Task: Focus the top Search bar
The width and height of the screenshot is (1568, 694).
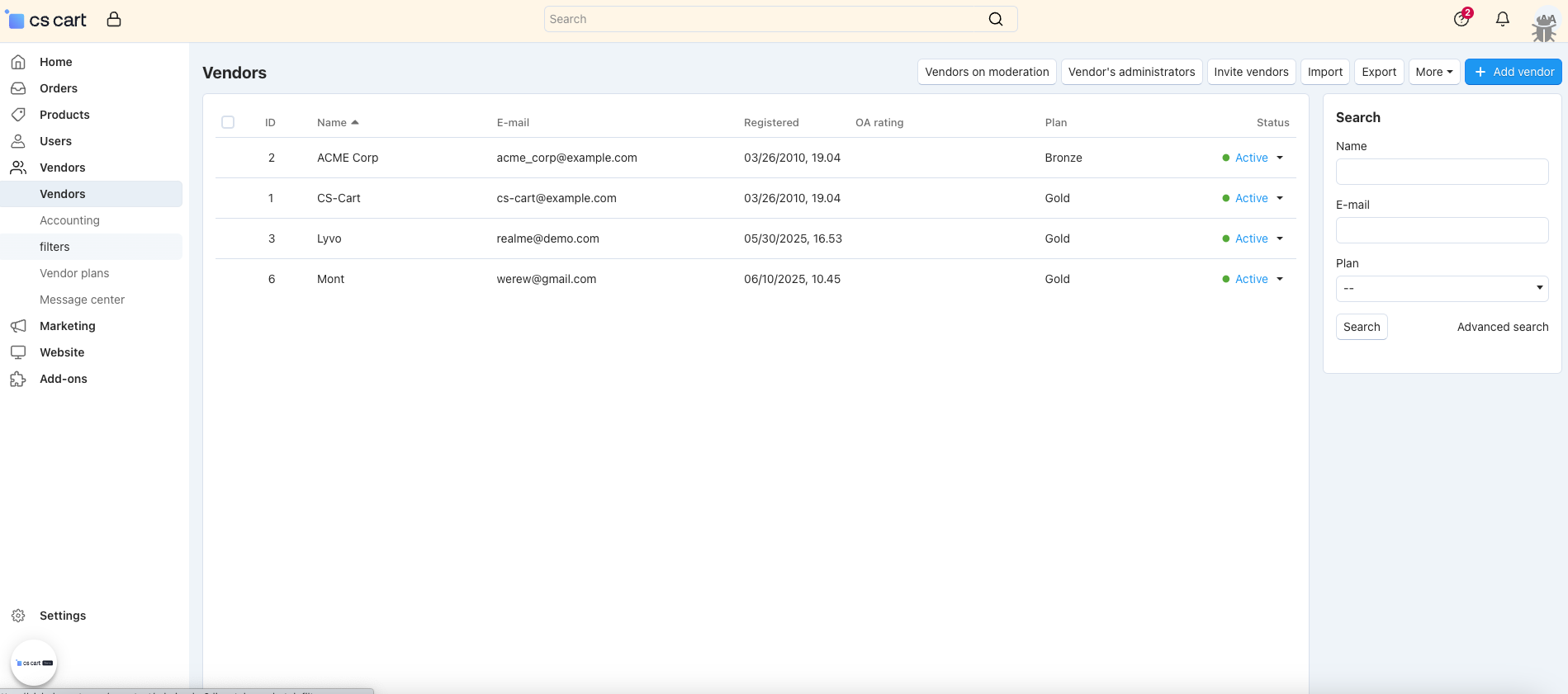Action: point(780,19)
